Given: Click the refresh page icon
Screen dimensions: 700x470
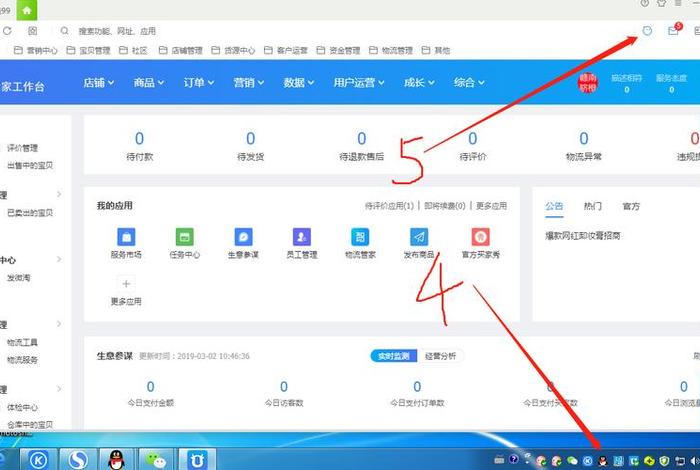Looking at the screenshot, I should [7, 31].
